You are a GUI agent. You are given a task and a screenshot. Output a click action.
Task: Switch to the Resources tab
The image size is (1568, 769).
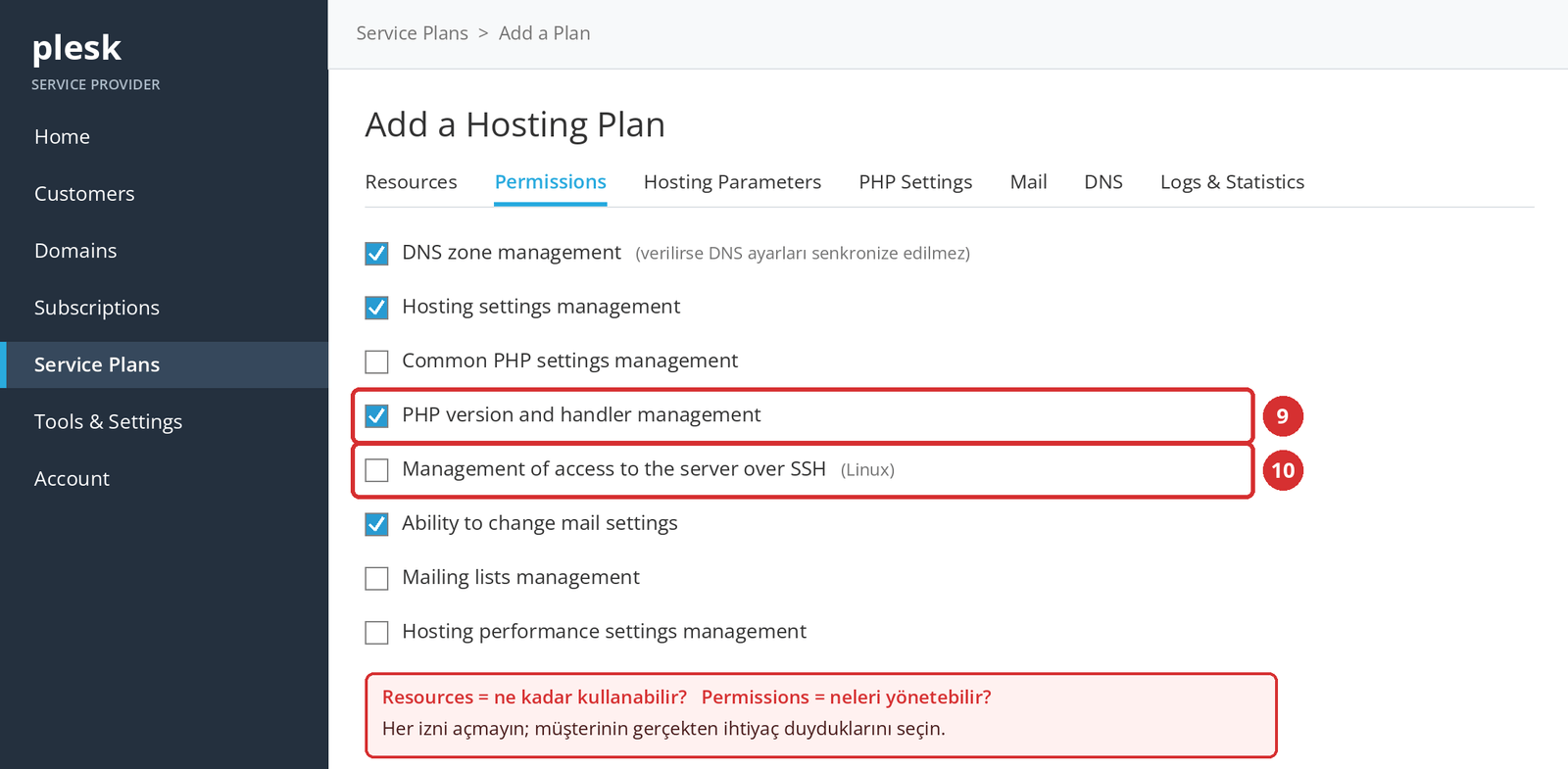[x=411, y=182]
